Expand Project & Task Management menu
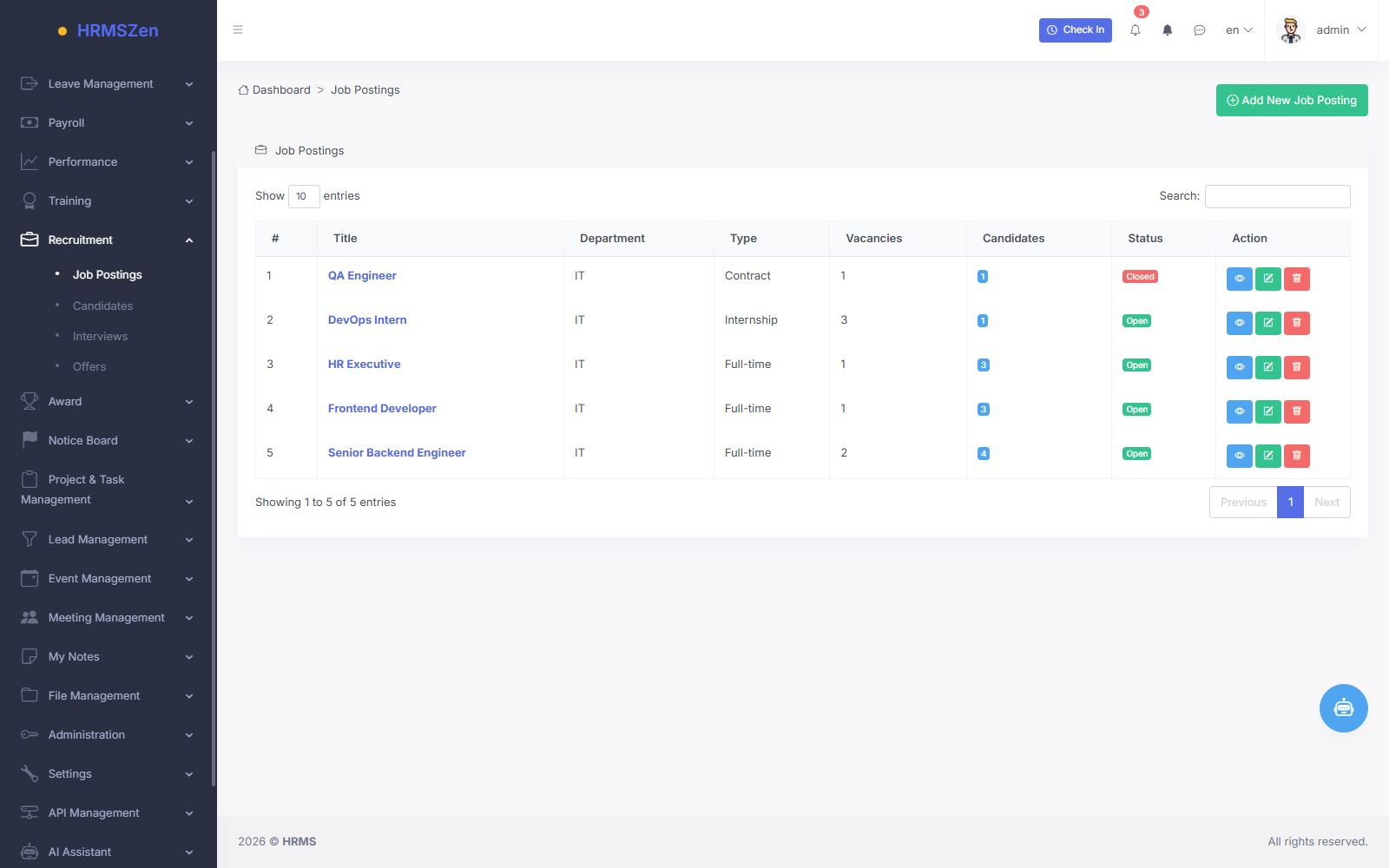 [x=109, y=490]
